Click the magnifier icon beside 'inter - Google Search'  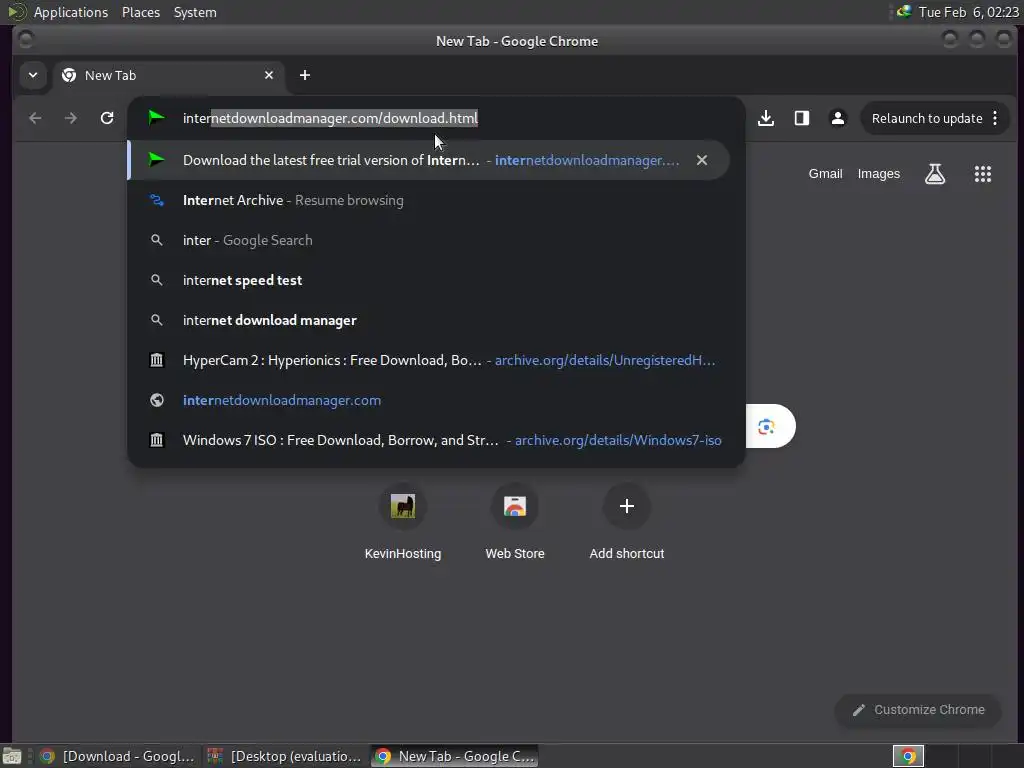(157, 240)
